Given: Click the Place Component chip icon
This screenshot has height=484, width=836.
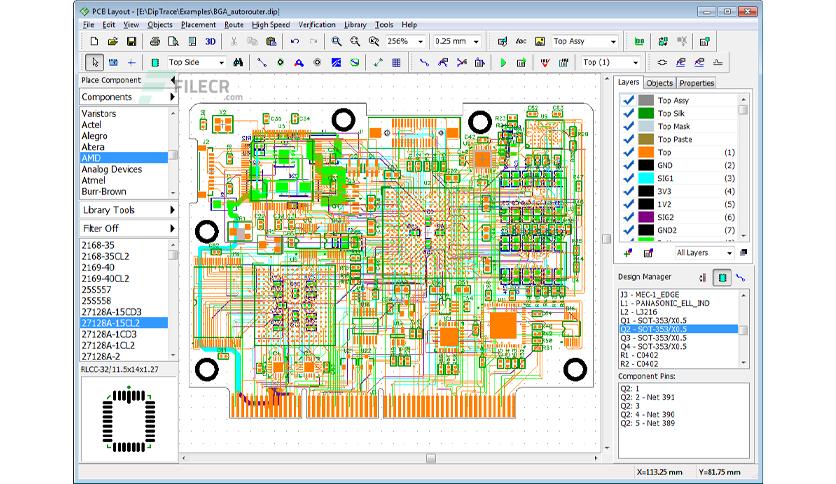Looking at the screenshot, I should [155, 62].
